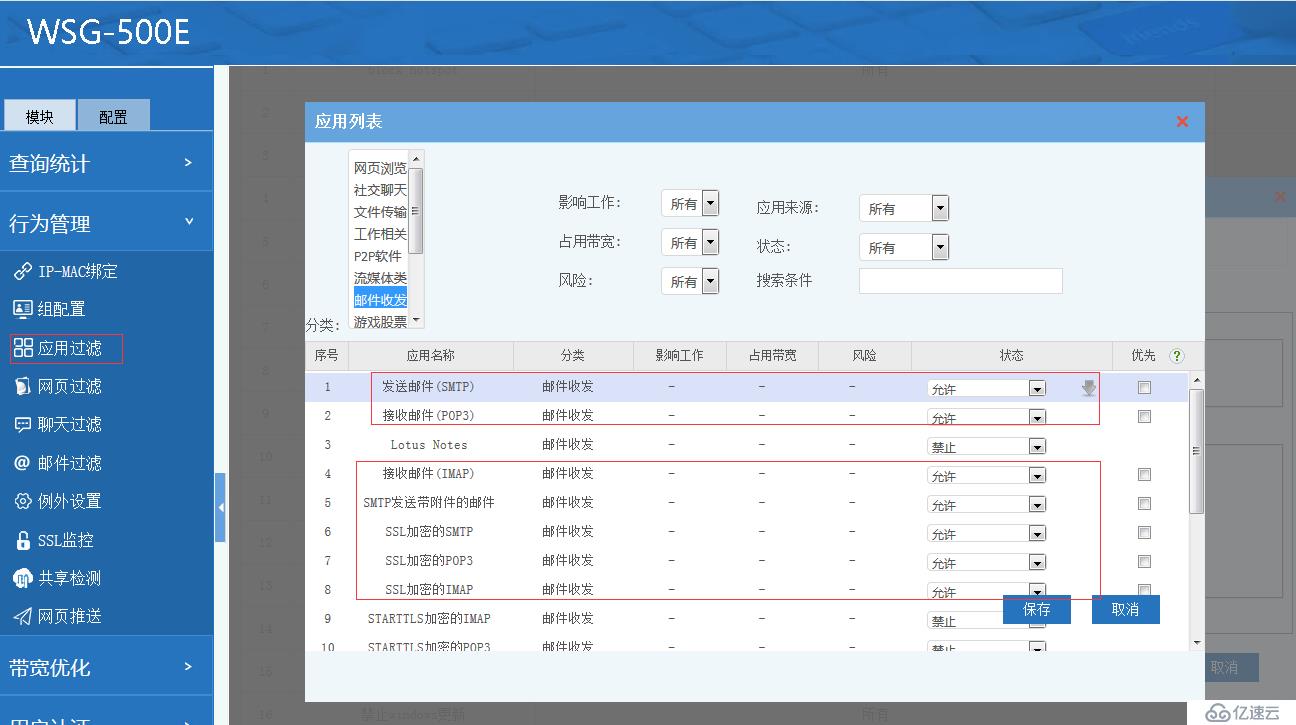Open the 应用过滤 sidebar link

click(69, 348)
